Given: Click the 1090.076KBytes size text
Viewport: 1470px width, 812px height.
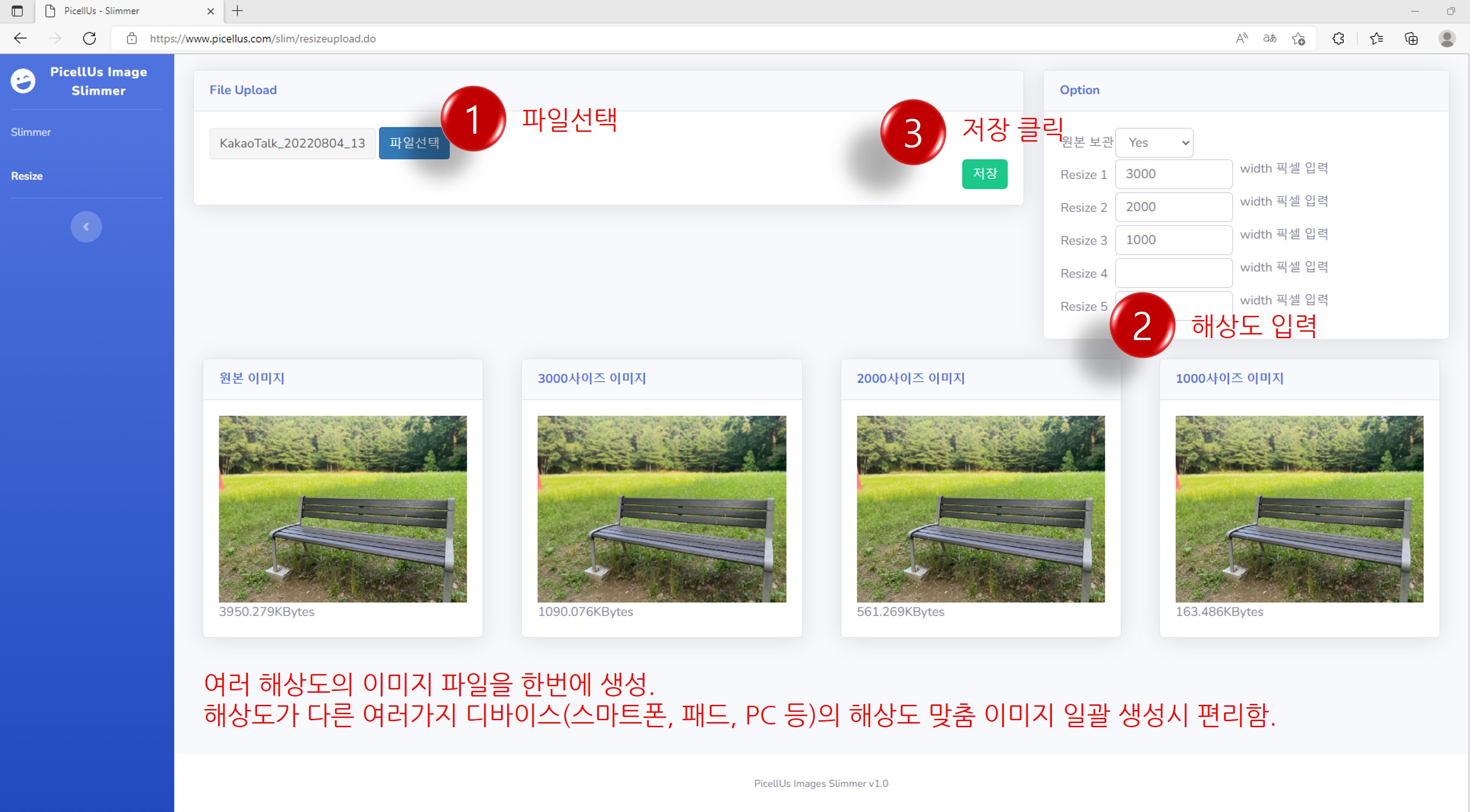Looking at the screenshot, I should coord(585,611).
